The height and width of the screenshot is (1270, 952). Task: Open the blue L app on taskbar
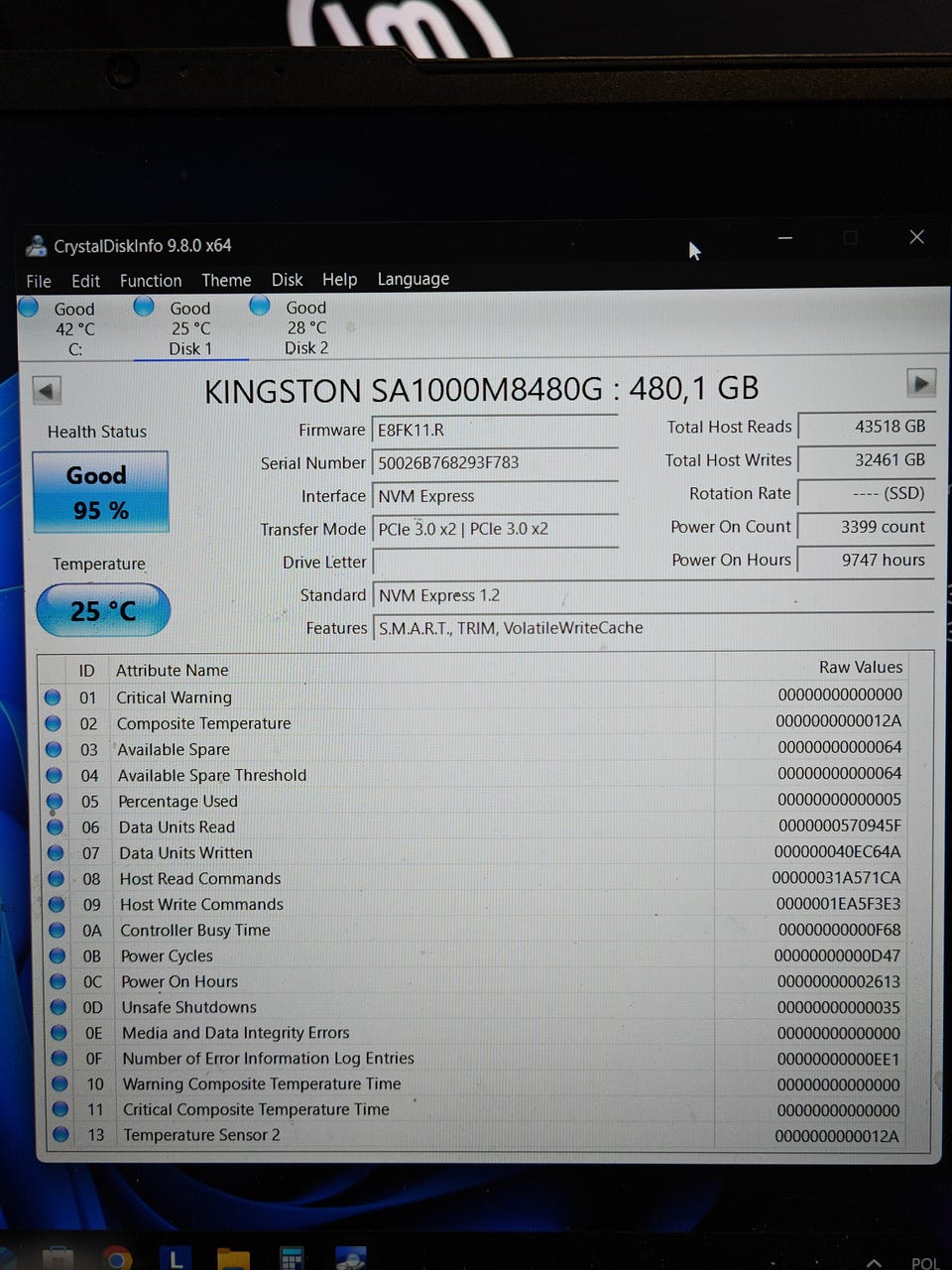(175, 1258)
